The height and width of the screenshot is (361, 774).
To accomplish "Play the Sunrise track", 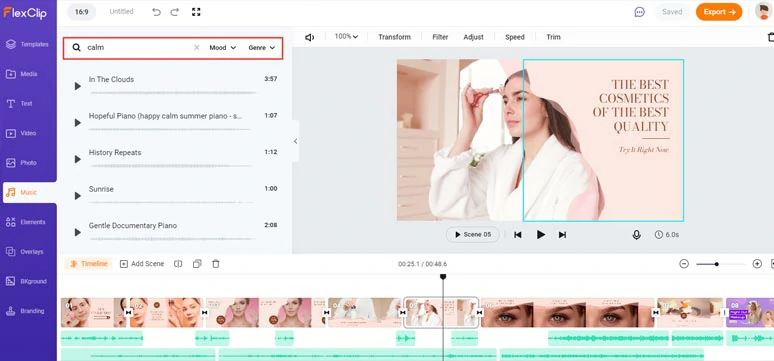I will click(x=77, y=196).
